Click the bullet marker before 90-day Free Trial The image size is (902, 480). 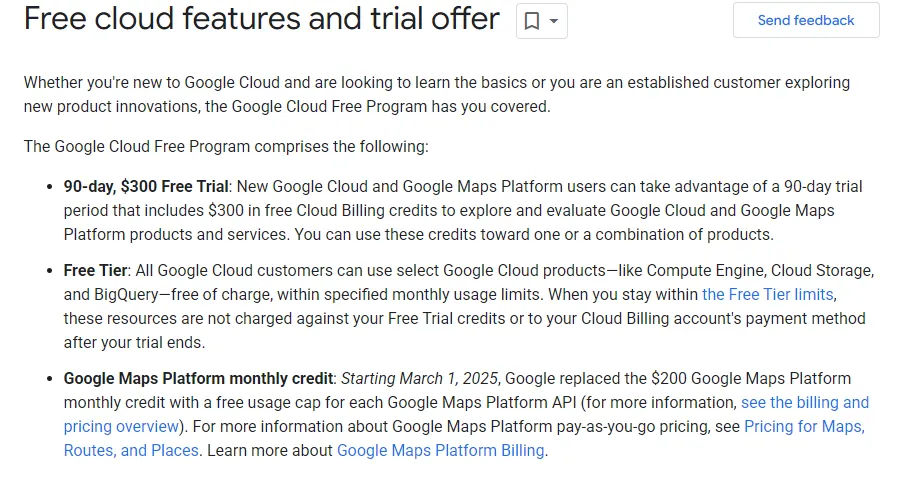[x=49, y=187]
